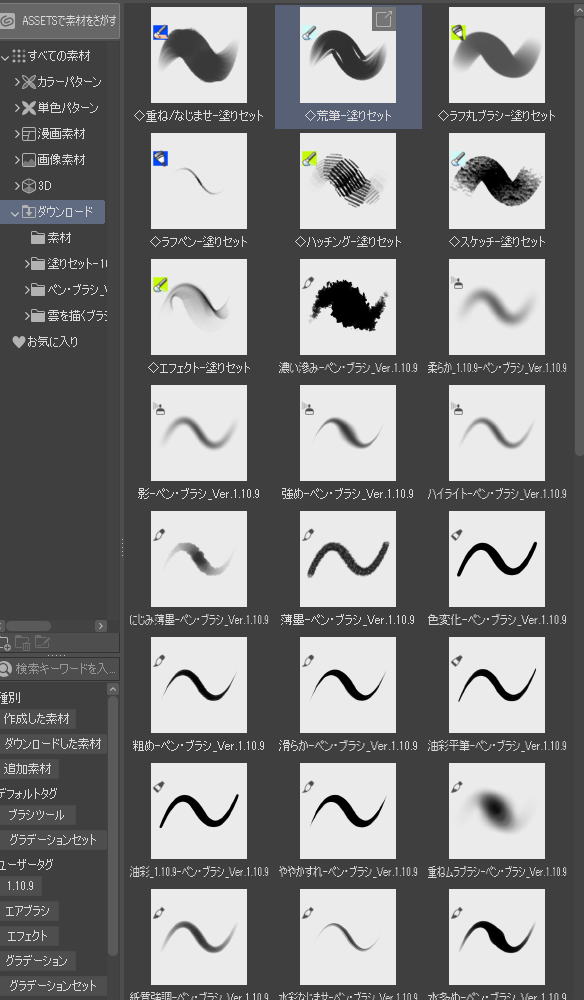
Task: Expand the 単色パターン node arrow
Action: 17,108
